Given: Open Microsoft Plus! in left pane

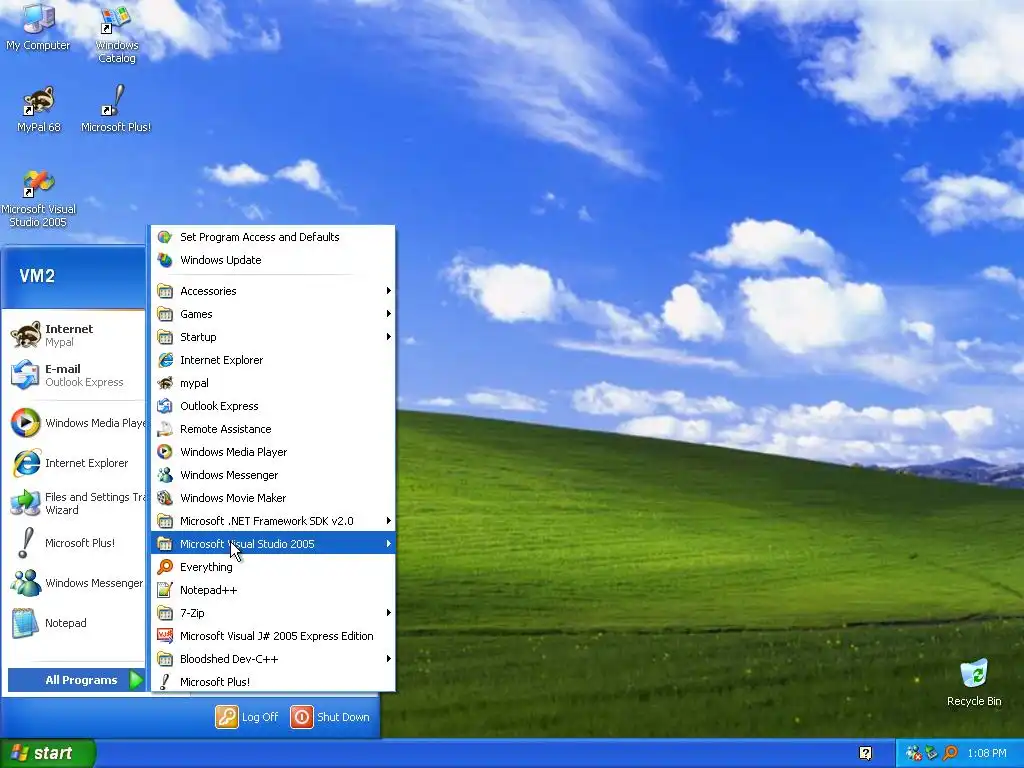Looking at the screenshot, I should click(73, 543).
